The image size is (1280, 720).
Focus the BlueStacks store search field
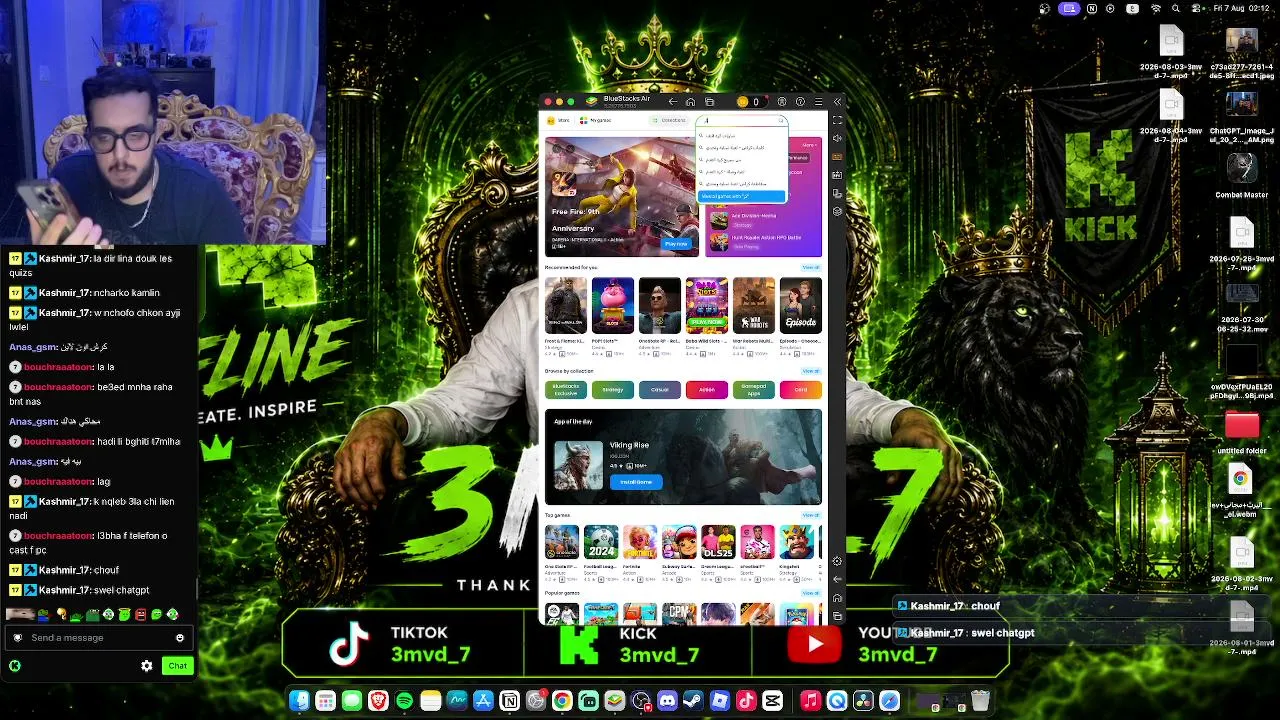(x=742, y=120)
